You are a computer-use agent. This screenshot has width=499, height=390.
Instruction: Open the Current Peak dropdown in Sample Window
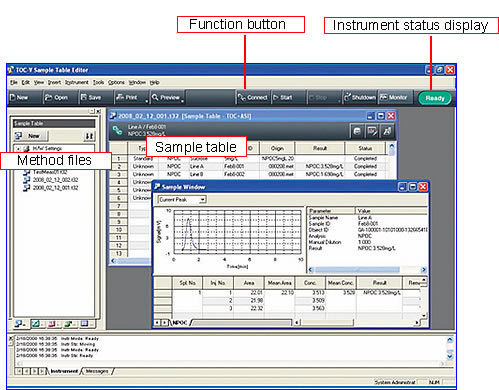[203, 200]
